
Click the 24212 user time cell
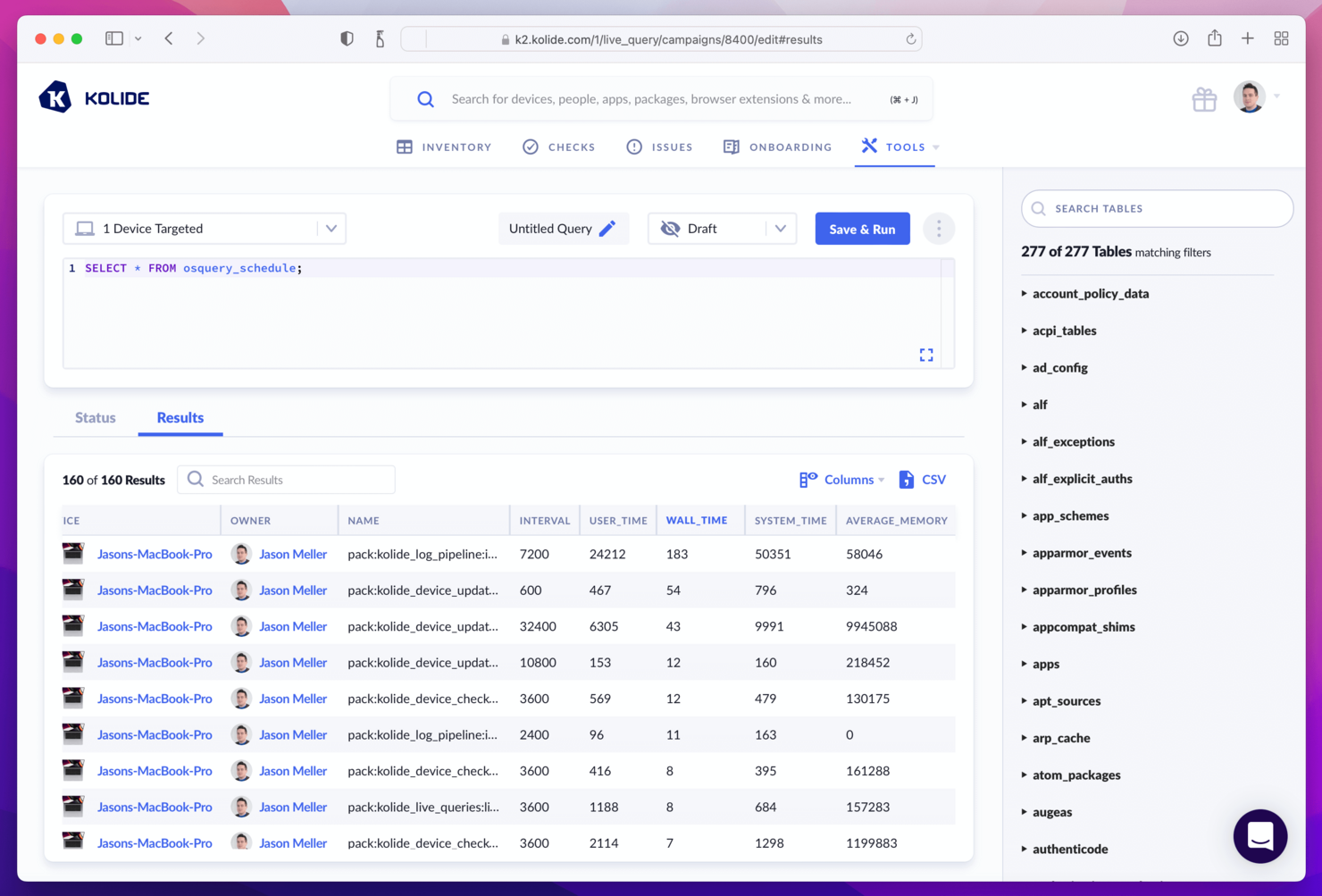[x=607, y=554]
